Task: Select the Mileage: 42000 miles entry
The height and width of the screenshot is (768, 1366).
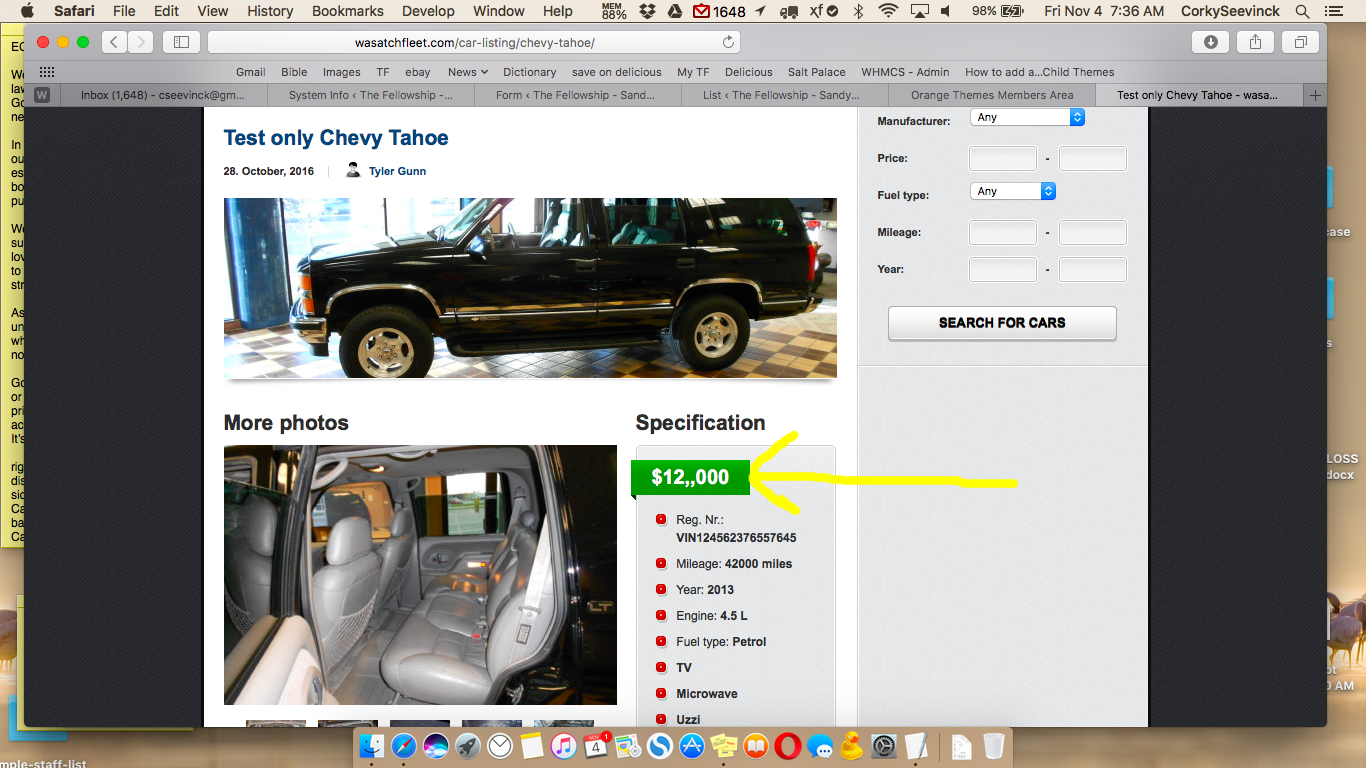Action: coord(734,563)
